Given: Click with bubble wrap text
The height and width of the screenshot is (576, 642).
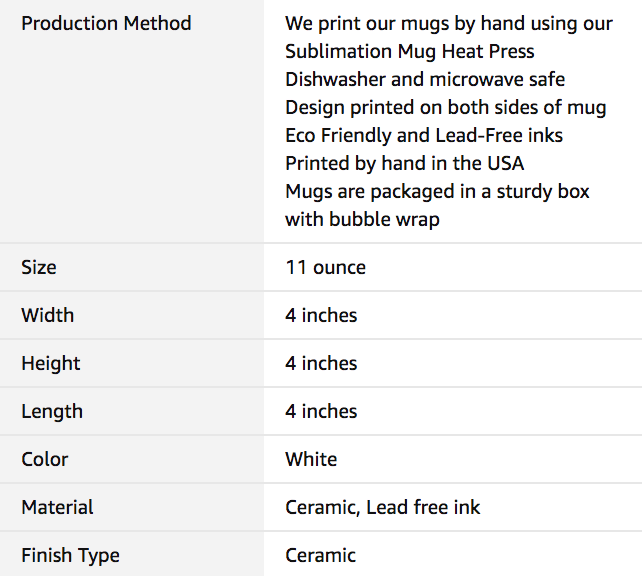Looking at the screenshot, I should click(x=362, y=219).
